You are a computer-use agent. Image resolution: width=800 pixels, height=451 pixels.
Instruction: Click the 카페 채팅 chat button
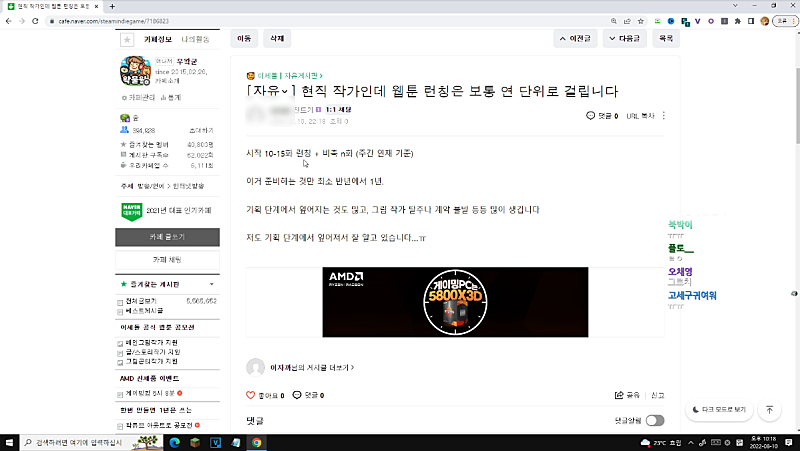click(x=167, y=260)
